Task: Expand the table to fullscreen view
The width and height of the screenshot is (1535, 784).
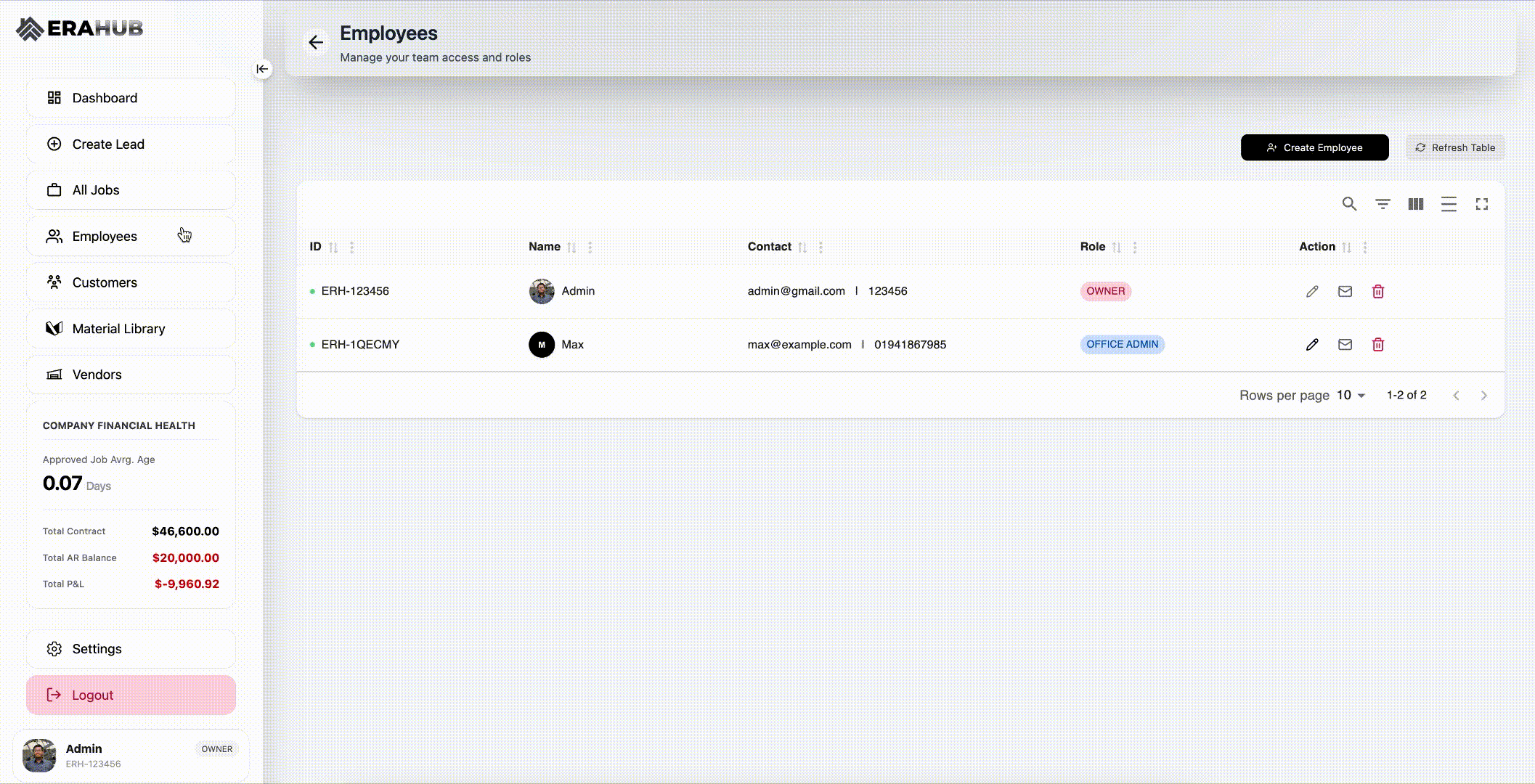Action: pyautogui.click(x=1482, y=204)
